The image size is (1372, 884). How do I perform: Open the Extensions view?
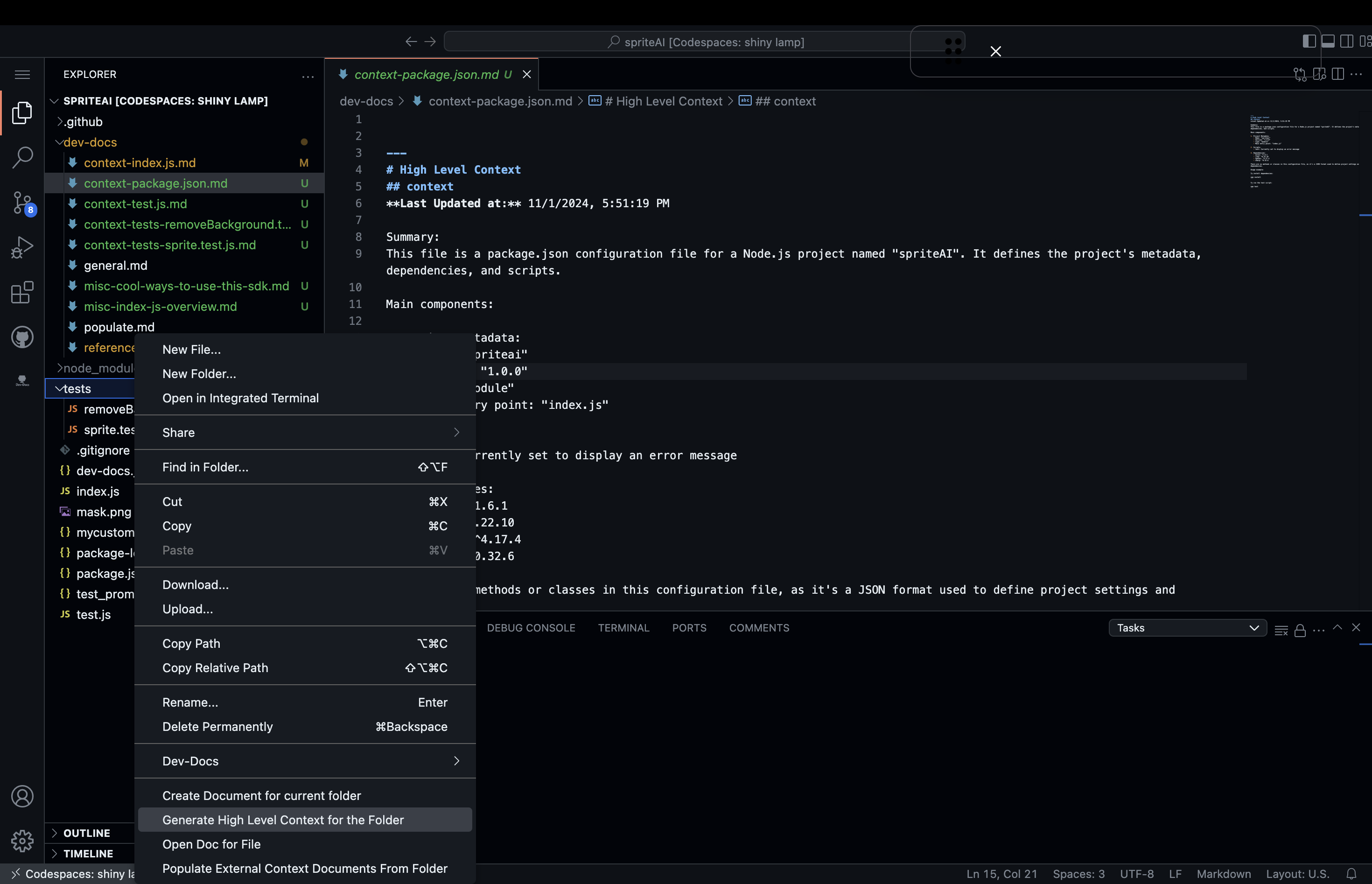22,292
